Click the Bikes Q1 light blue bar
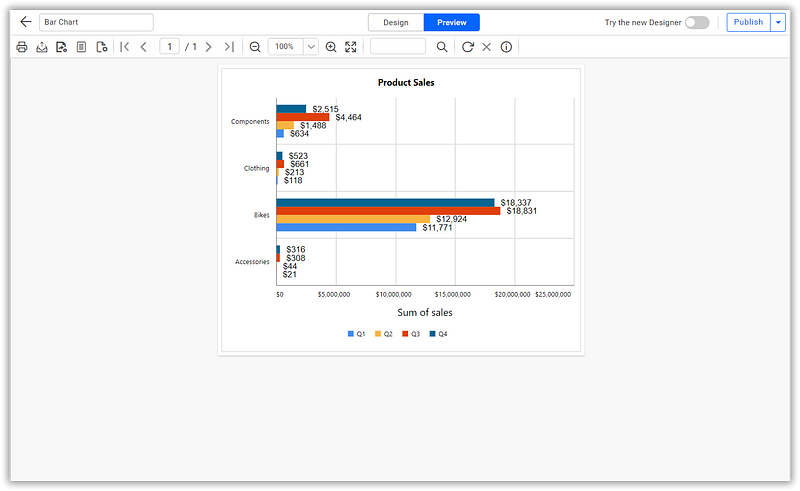This screenshot has height=491, width=800. tap(346, 227)
